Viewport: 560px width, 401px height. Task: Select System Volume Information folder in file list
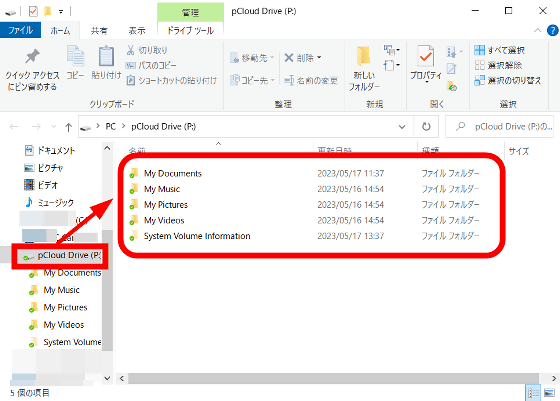click(197, 236)
